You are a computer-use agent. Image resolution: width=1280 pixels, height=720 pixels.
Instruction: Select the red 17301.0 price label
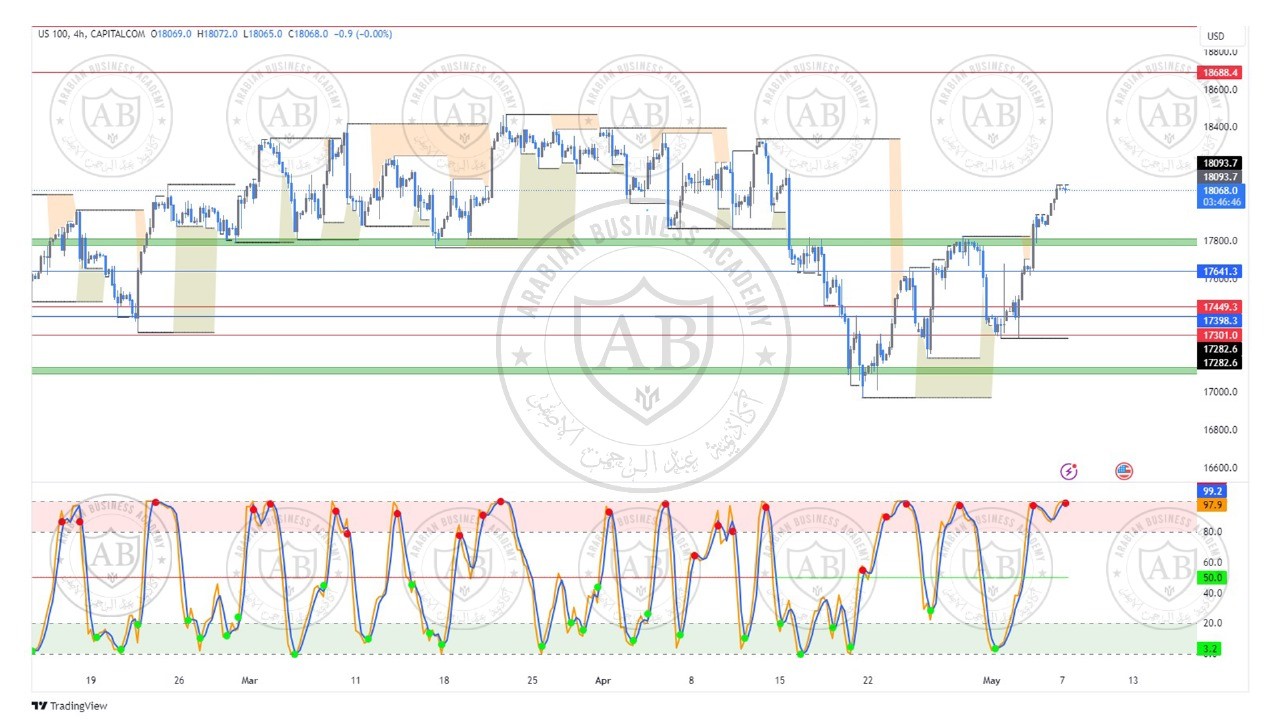(x=1220, y=335)
